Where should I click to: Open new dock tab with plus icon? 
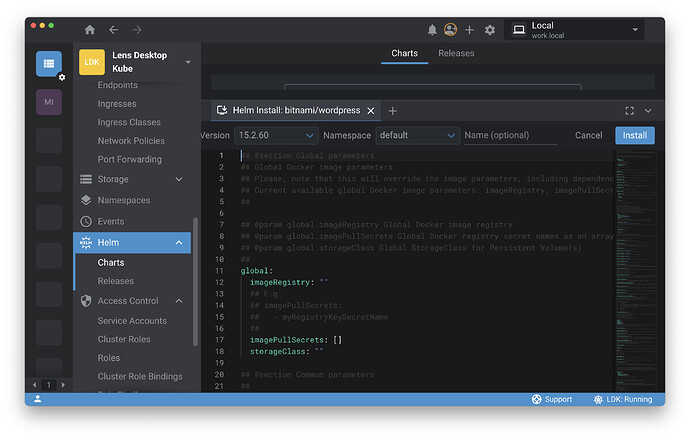point(393,111)
